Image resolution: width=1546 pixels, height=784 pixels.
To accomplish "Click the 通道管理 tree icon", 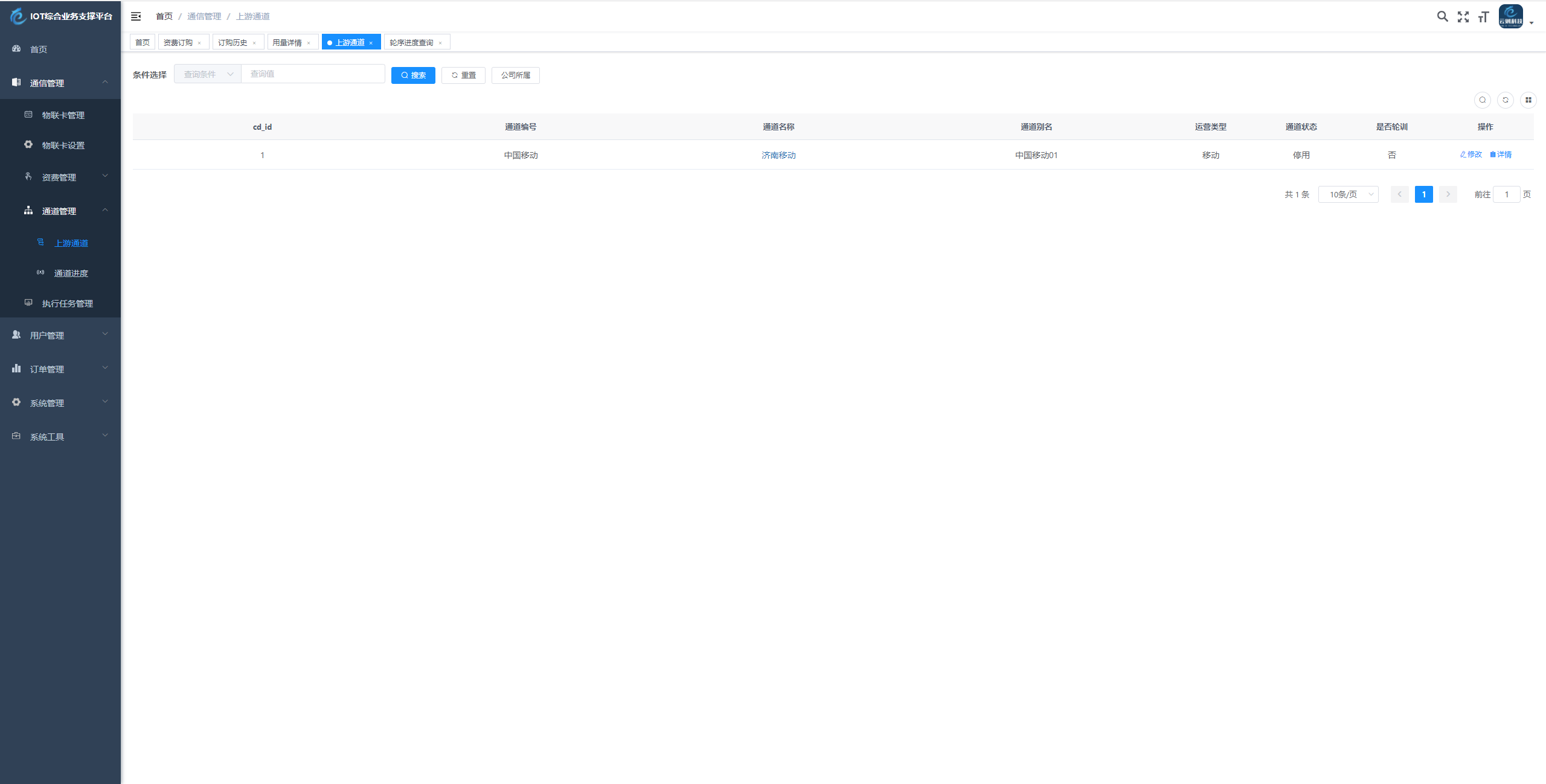I will [28, 210].
